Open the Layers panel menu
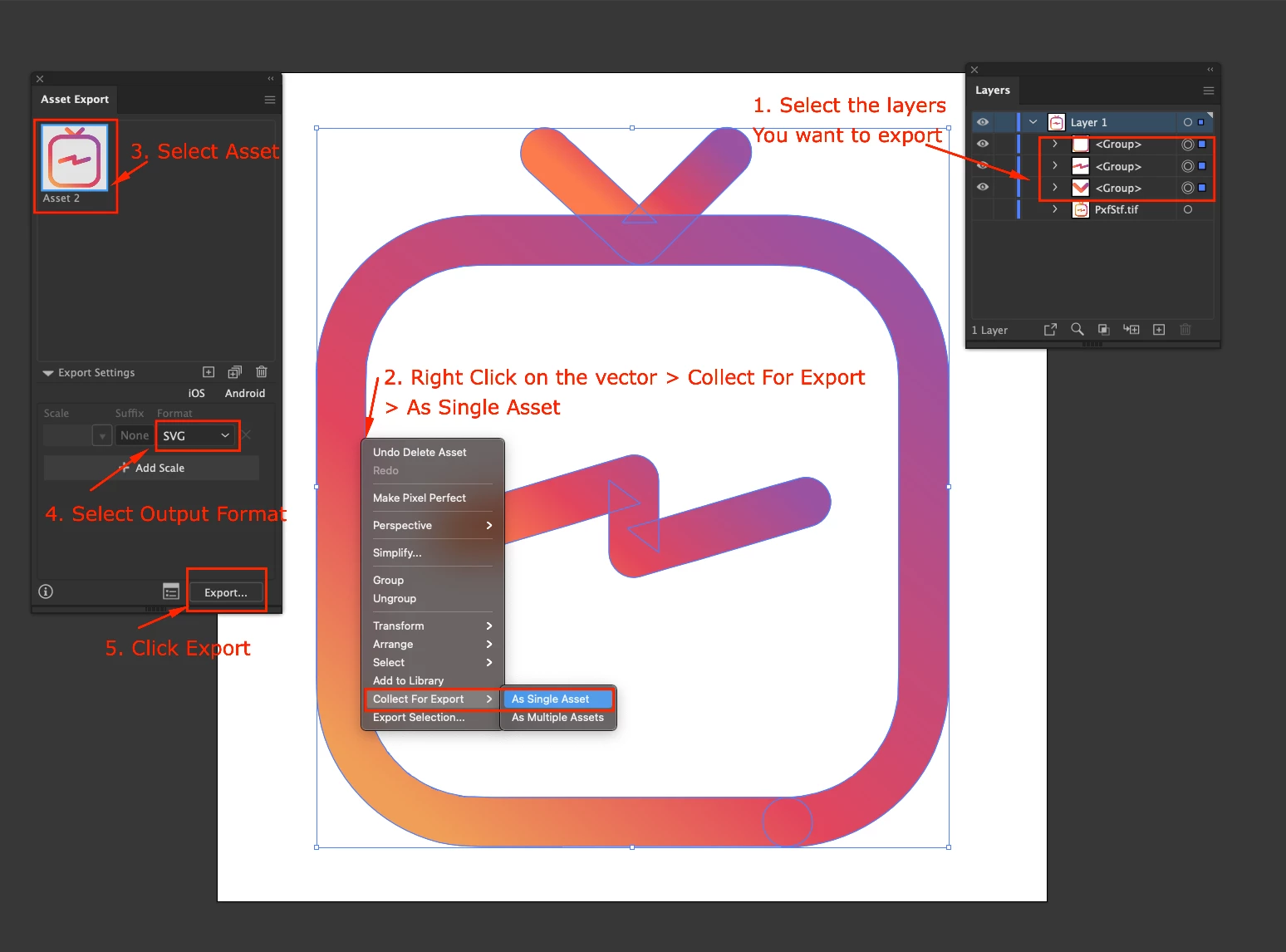This screenshot has width=1286, height=952. coord(1209,91)
